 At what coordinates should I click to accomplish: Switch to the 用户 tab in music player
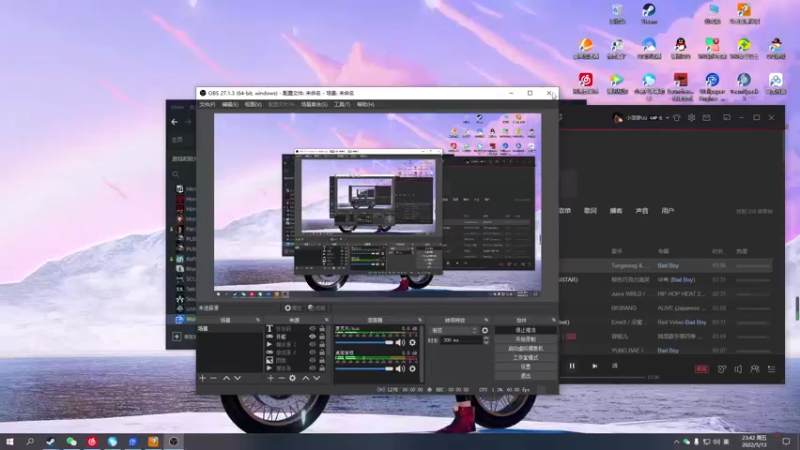click(667, 211)
